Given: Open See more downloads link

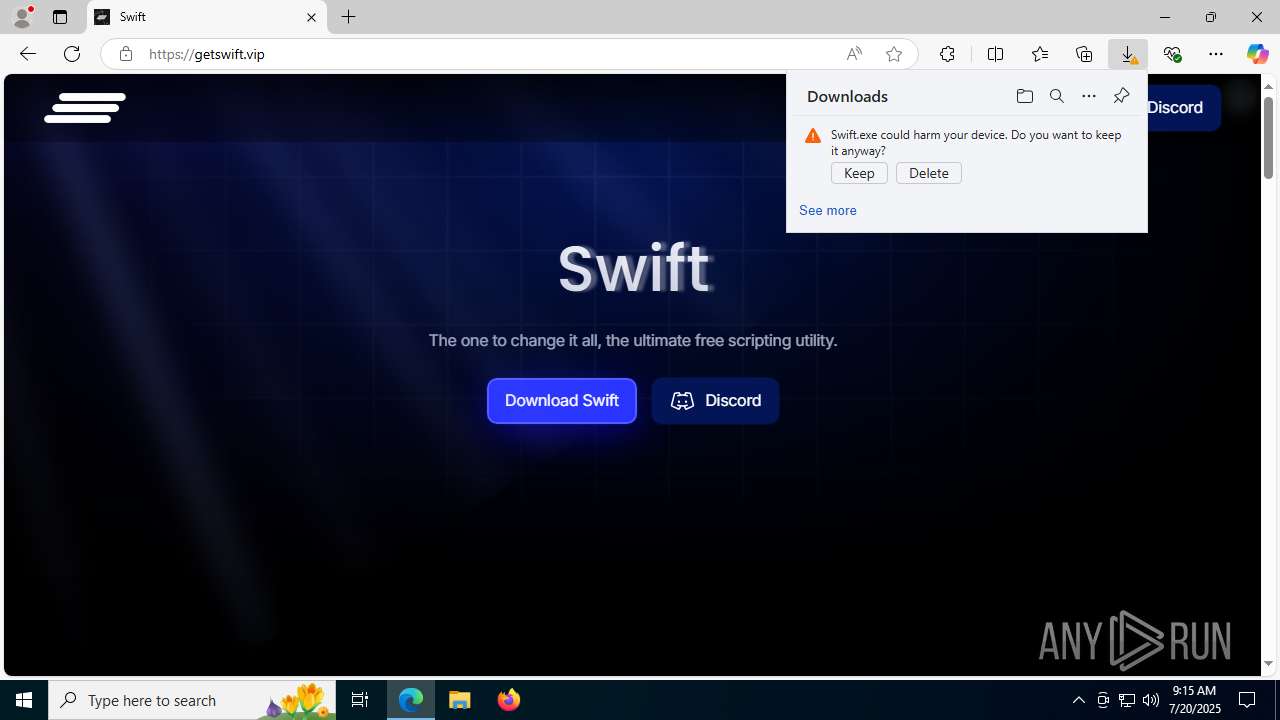Looking at the screenshot, I should [x=827, y=210].
